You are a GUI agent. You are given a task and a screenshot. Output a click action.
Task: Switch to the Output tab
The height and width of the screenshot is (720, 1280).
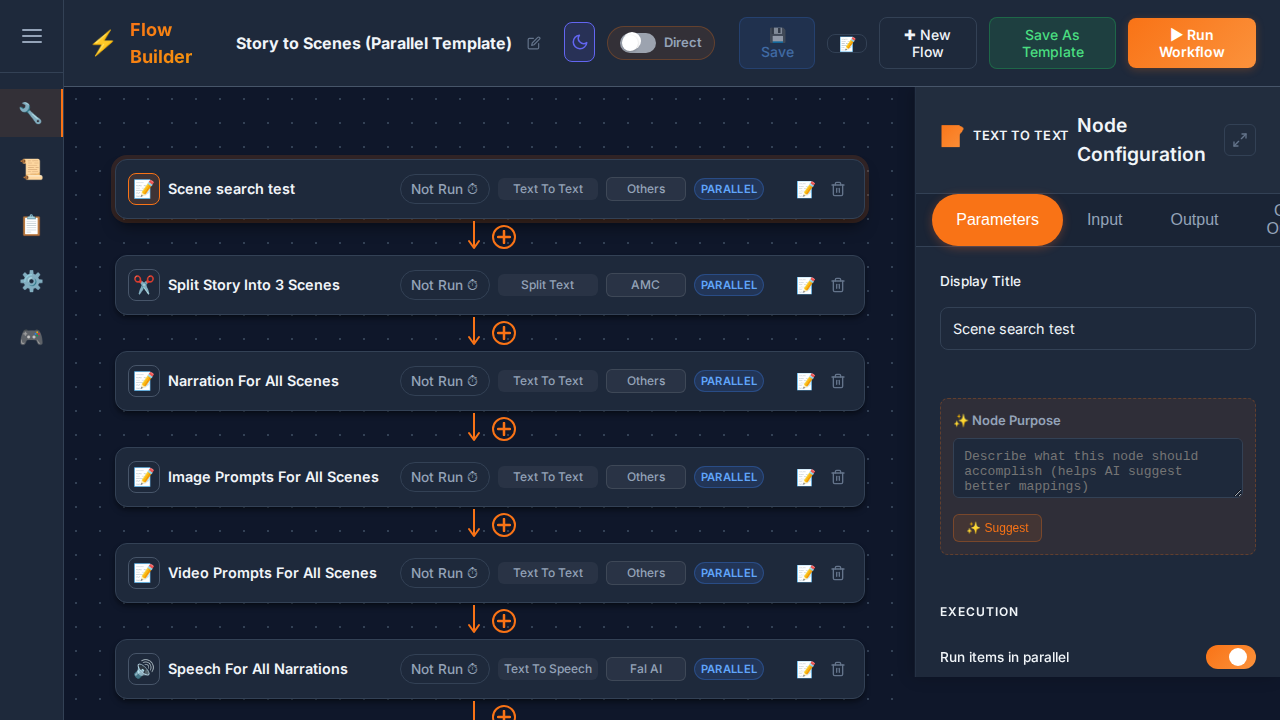pyautogui.click(x=1194, y=220)
